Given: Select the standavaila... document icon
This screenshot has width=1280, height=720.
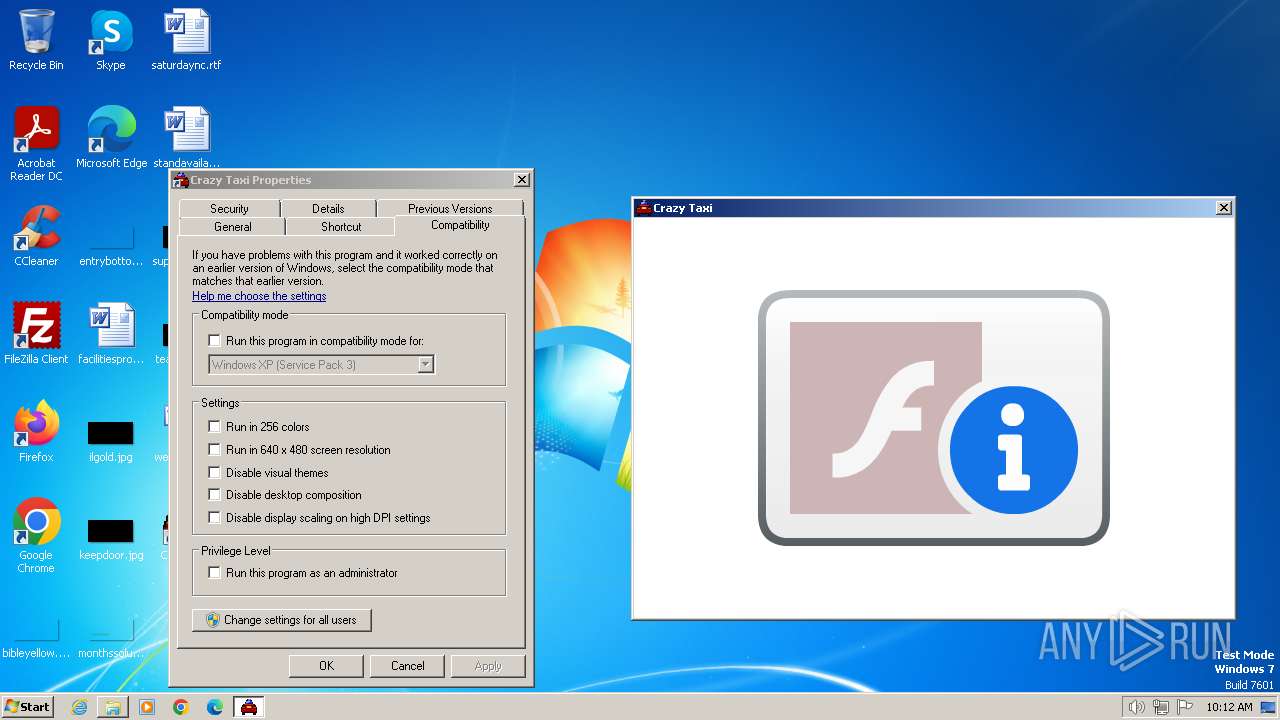Looking at the screenshot, I should click(x=186, y=138).
